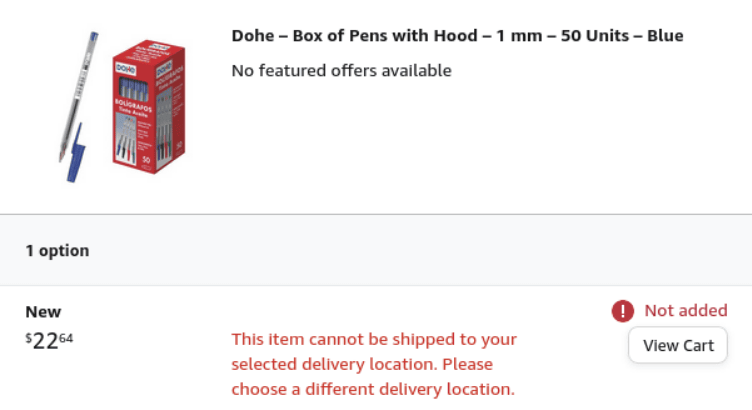Click the Dohe logo on box front
This screenshot has height=410, width=752.
126,70
